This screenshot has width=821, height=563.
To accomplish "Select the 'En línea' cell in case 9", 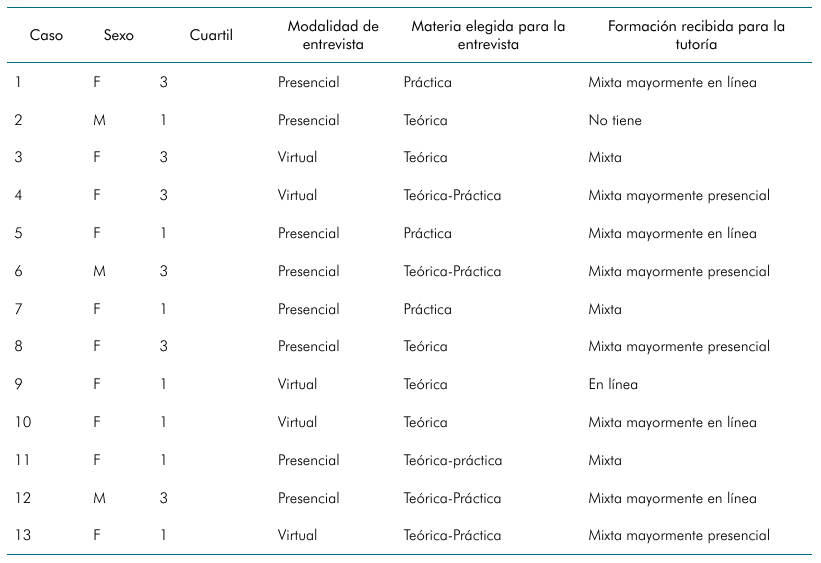I will (x=613, y=384).
